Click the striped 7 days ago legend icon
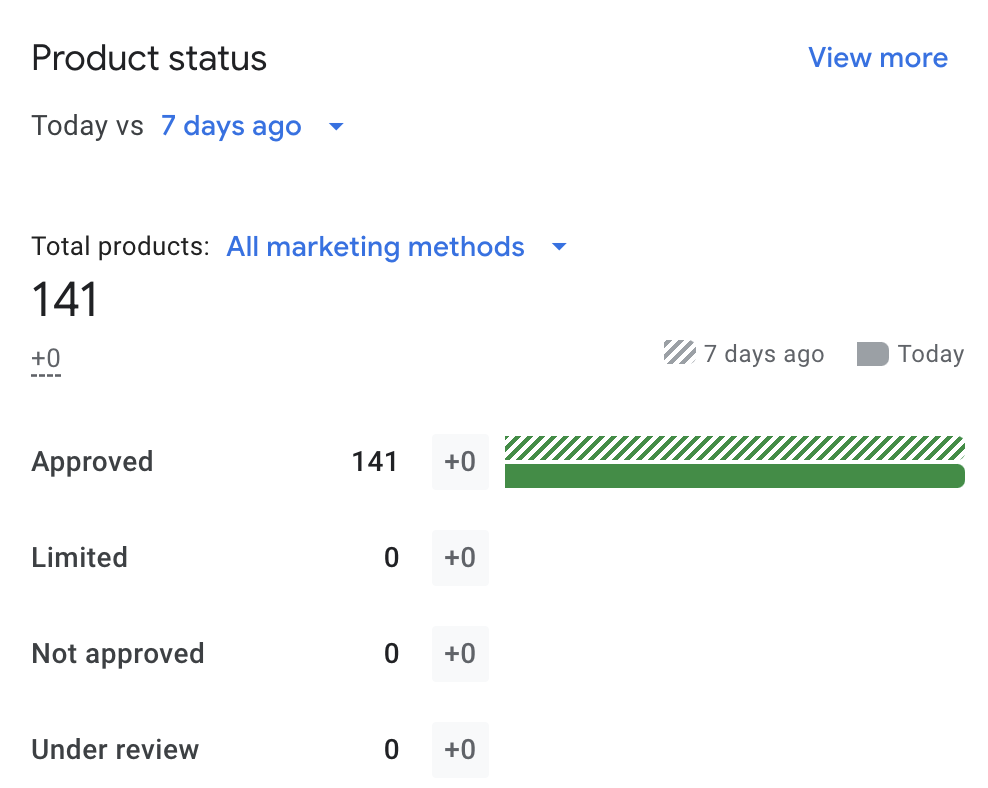This screenshot has width=988, height=788. click(679, 353)
